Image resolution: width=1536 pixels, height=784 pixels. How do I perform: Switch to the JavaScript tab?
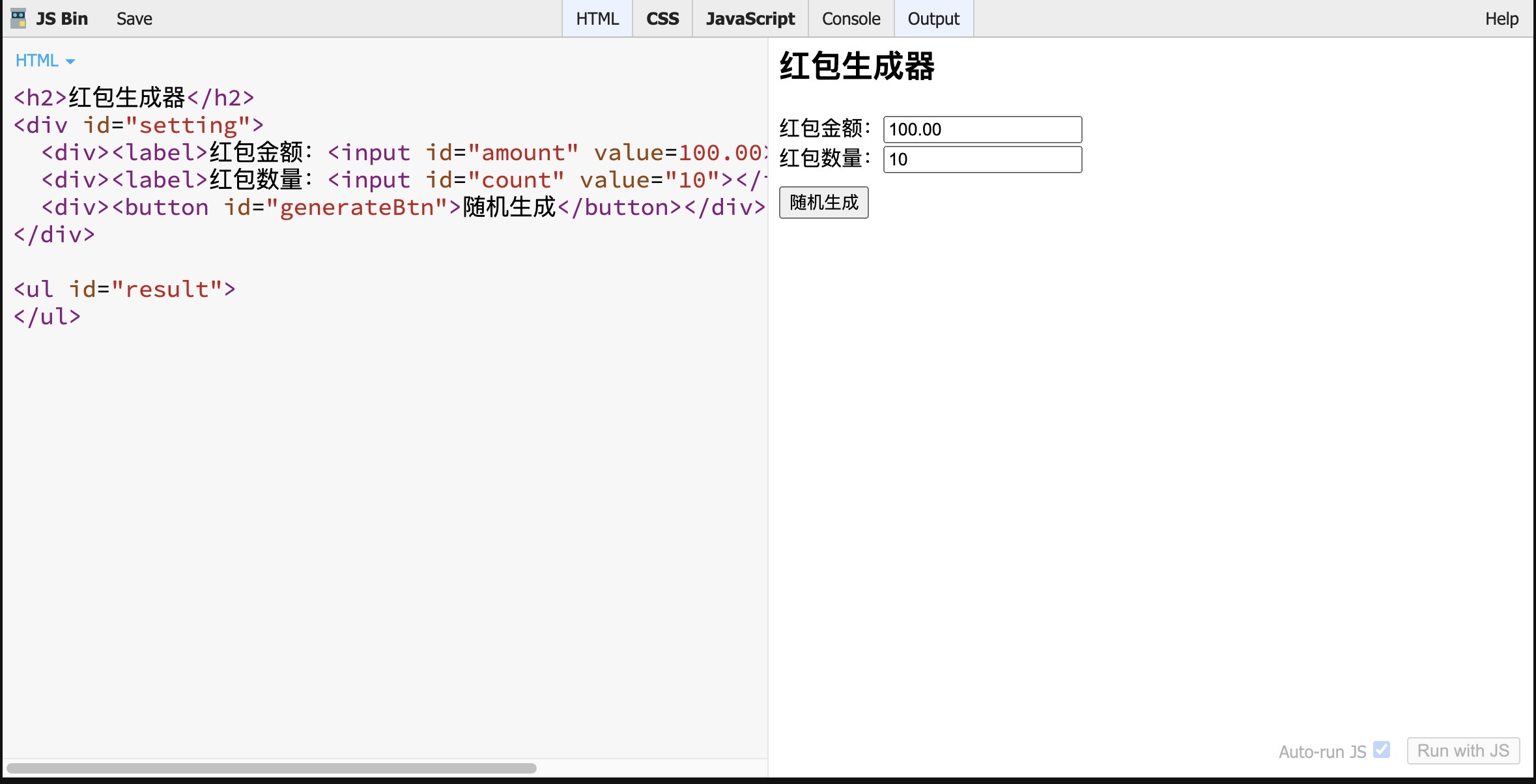tap(750, 18)
